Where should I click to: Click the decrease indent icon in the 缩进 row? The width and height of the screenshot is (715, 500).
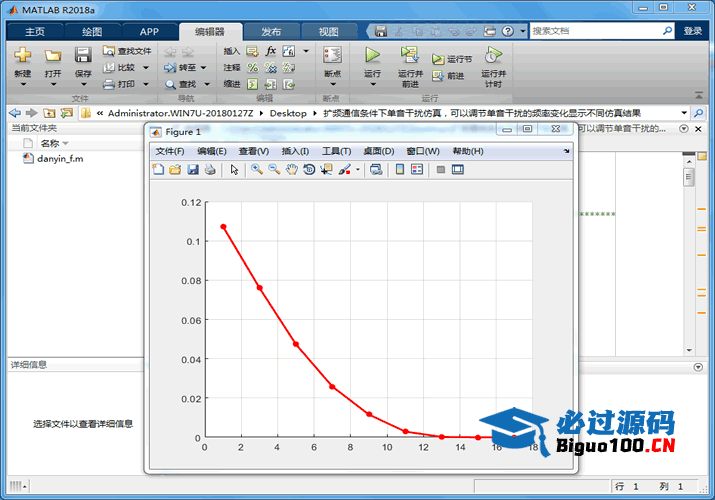click(289, 84)
